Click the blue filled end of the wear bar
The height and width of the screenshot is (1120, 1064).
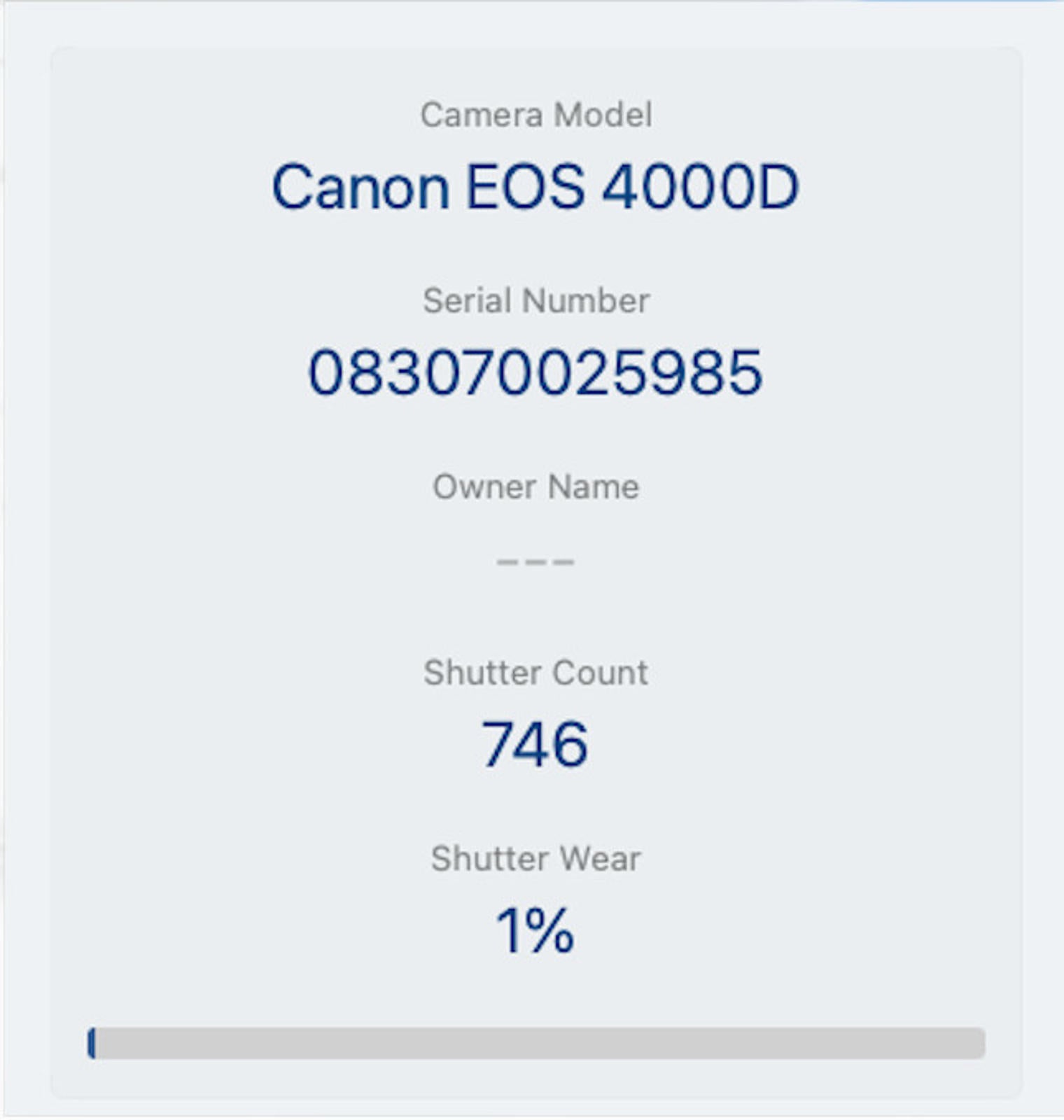tap(92, 1043)
